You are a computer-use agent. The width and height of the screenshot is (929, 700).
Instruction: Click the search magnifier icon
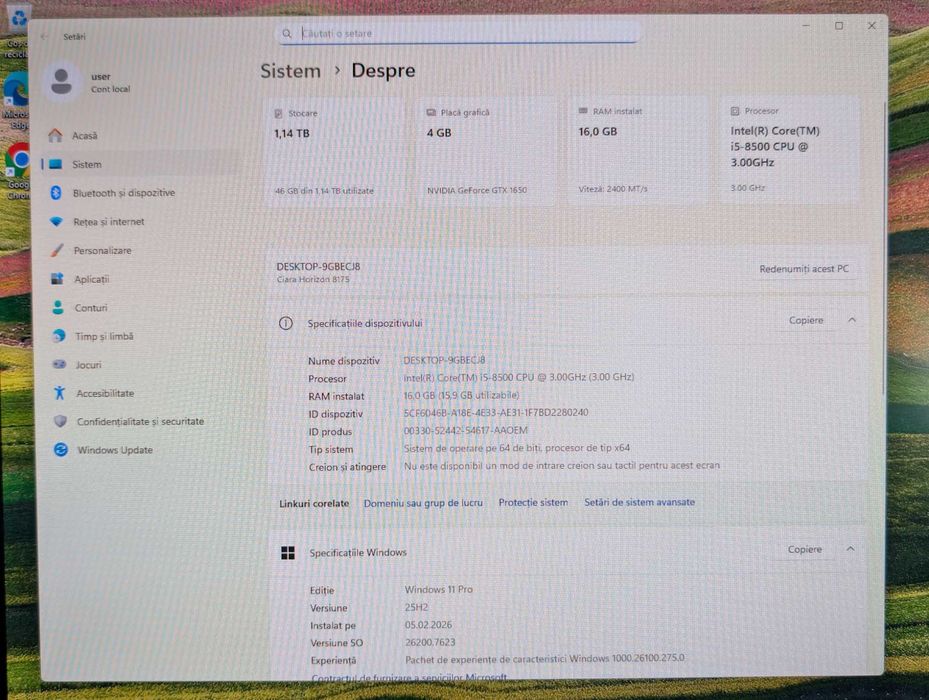pos(287,34)
